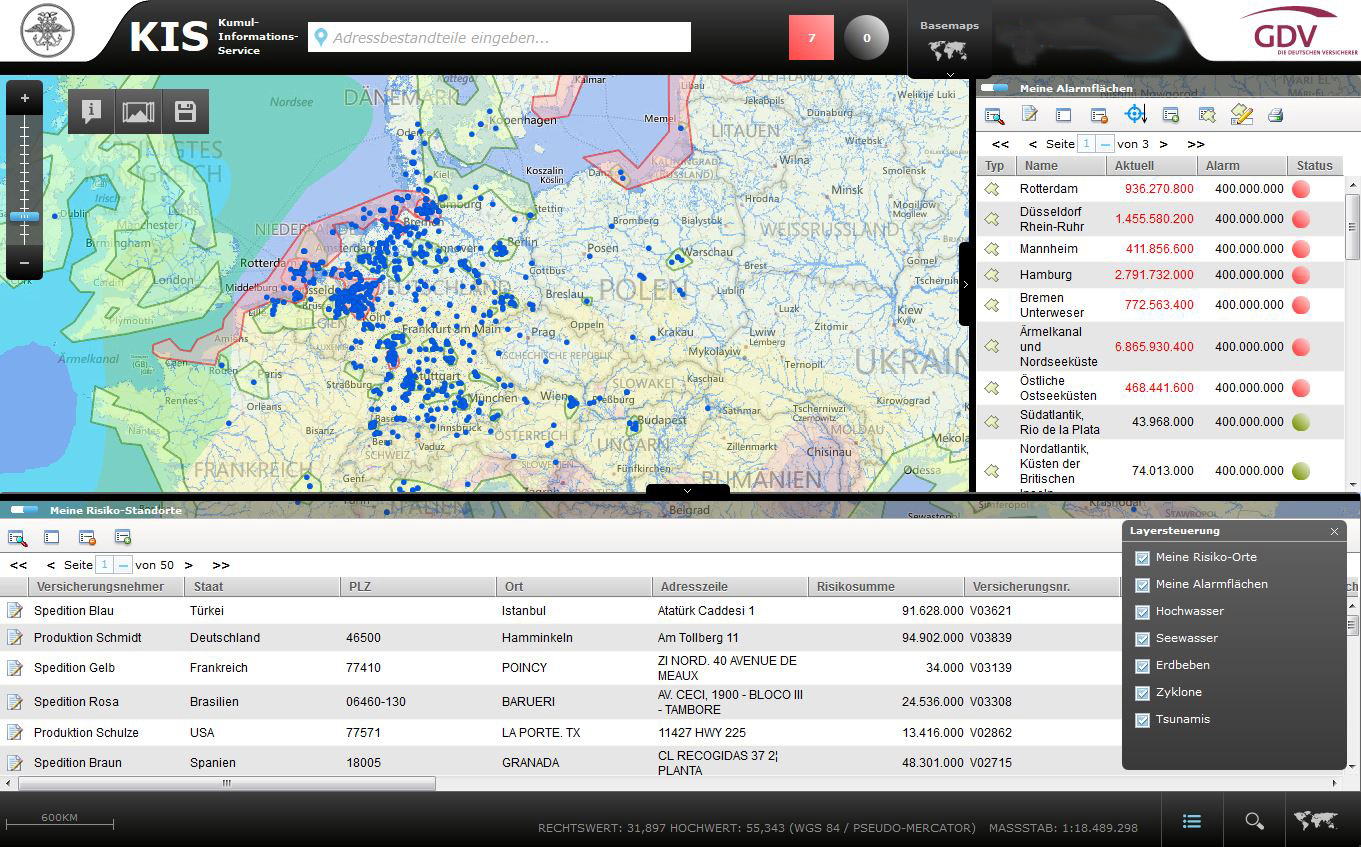The width and height of the screenshot is (1361, 847).
Task: Toggle the Meine Risiko-Standorte panel switch
Action: tap(25, 510)
